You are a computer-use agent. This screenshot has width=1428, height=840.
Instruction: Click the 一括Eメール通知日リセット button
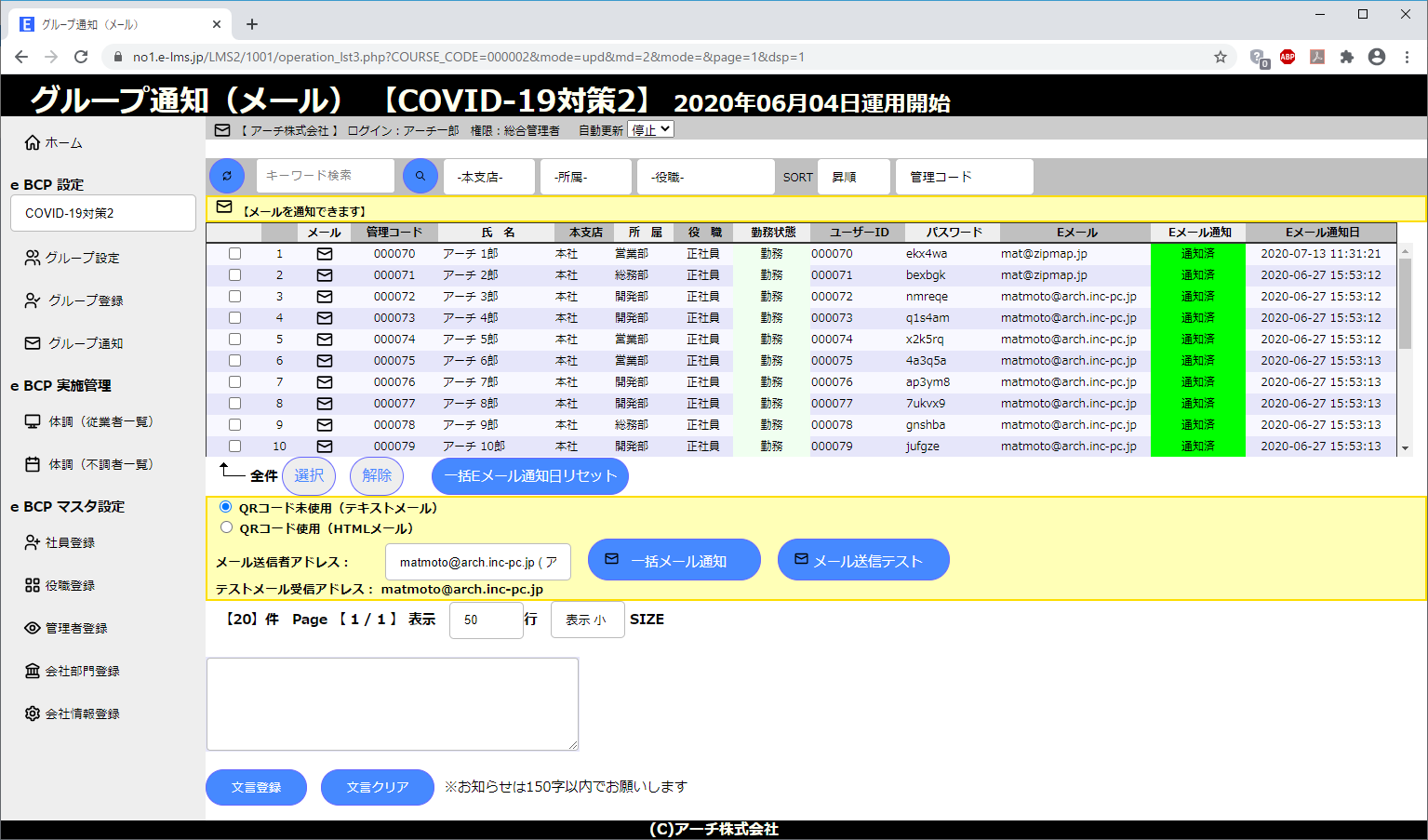(530, 475)
